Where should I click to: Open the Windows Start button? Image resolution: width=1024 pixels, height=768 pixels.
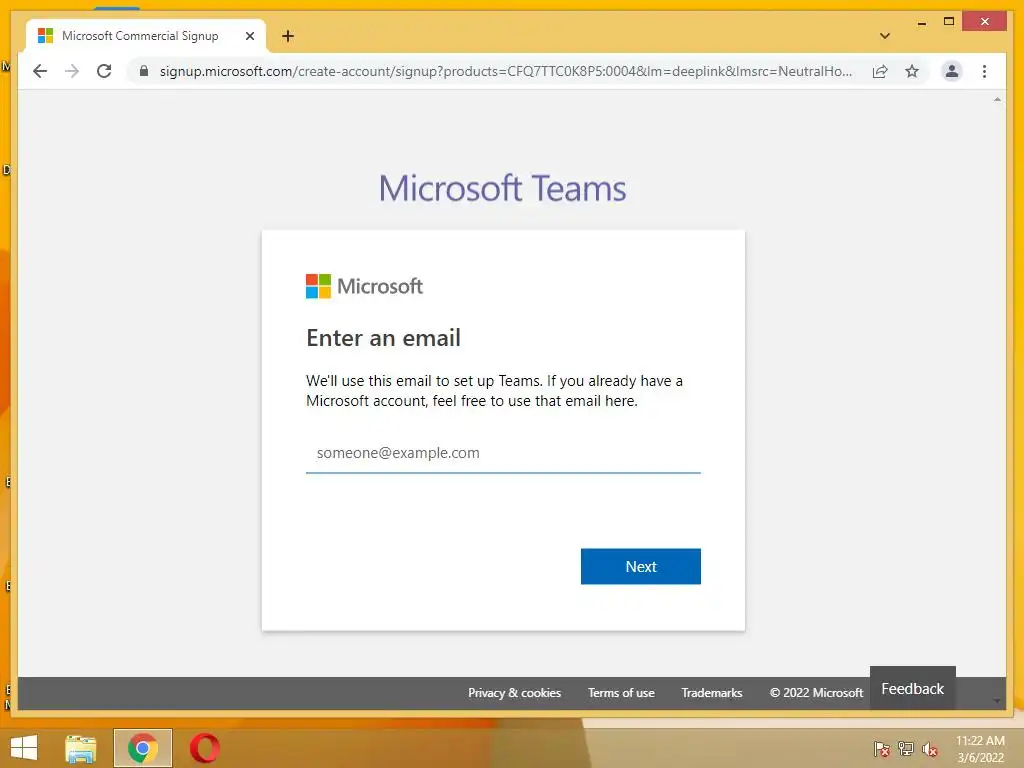24,748
